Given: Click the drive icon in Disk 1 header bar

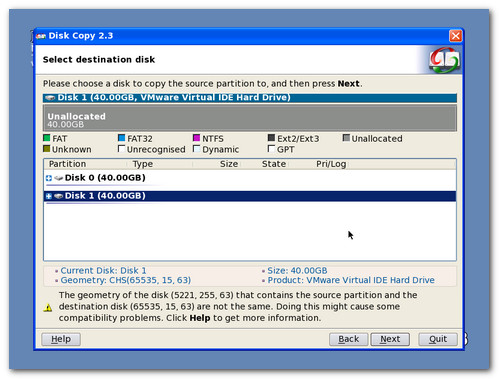Looking at the screenshot, I should click(x=50, y=98).
